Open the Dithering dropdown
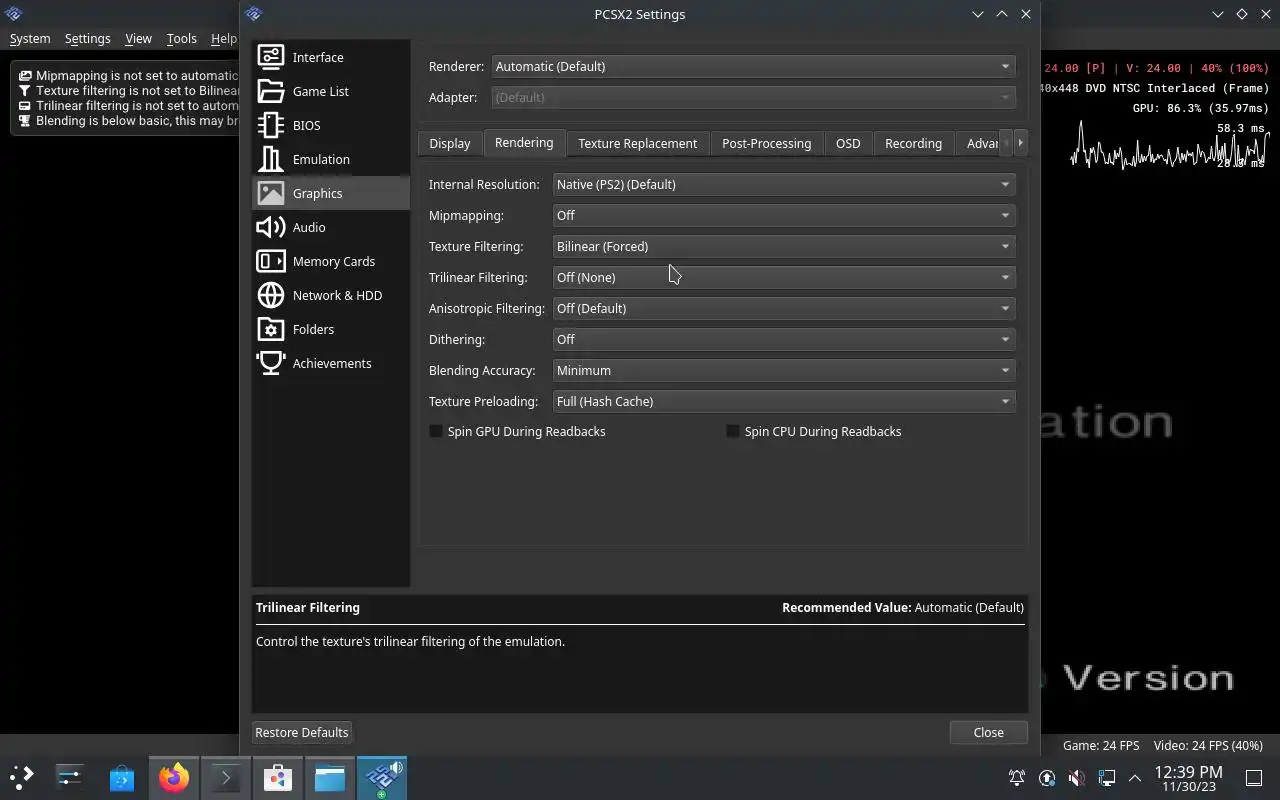Screen dimensions: 1280x800 pos(784,339)
